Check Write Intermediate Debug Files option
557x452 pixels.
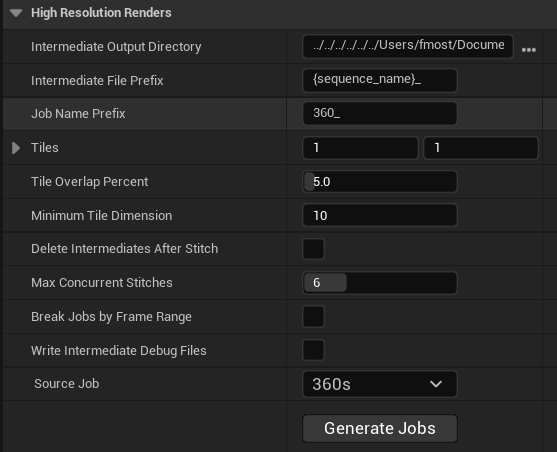click(x=313, y=350)
